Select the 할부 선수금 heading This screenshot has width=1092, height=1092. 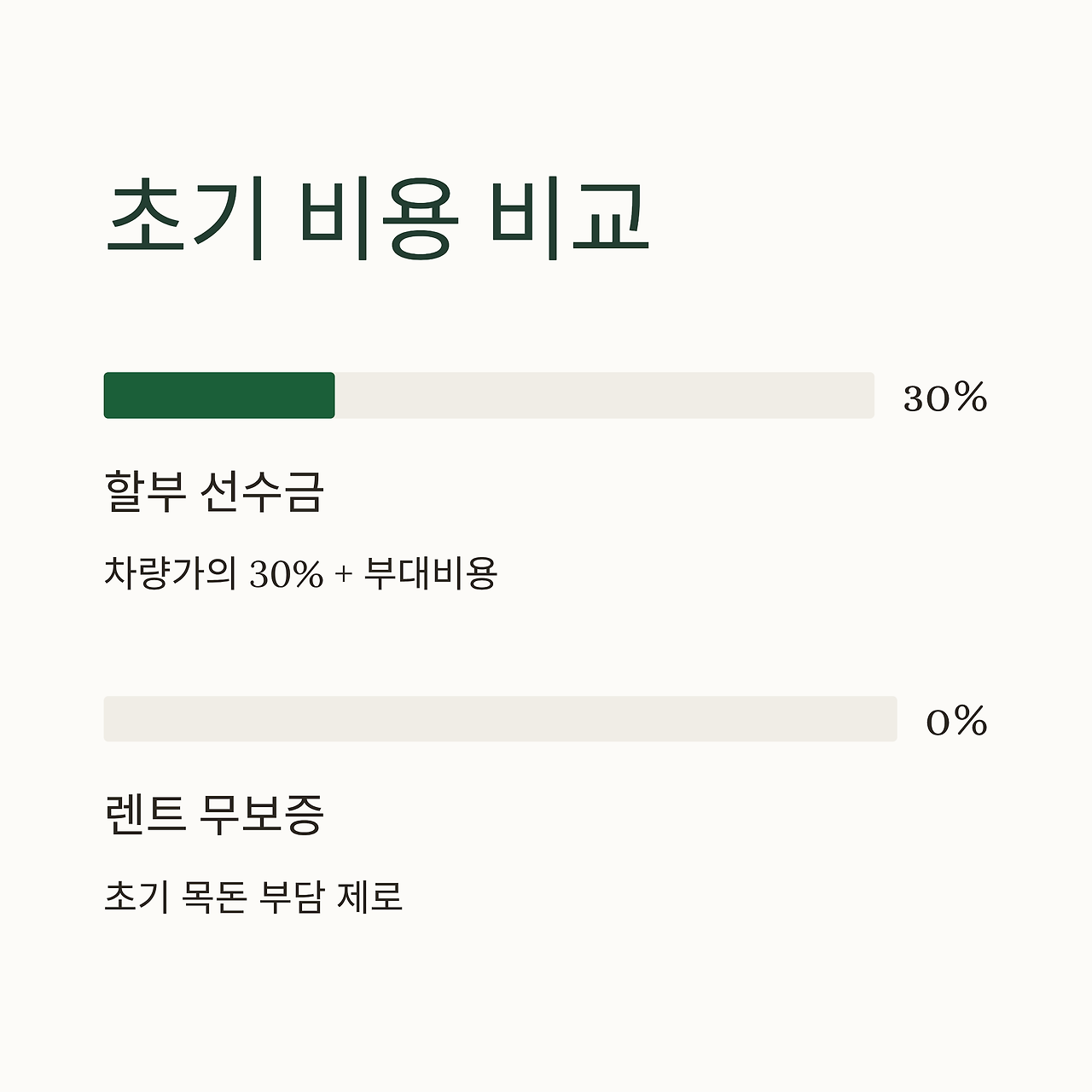[214, 491]
